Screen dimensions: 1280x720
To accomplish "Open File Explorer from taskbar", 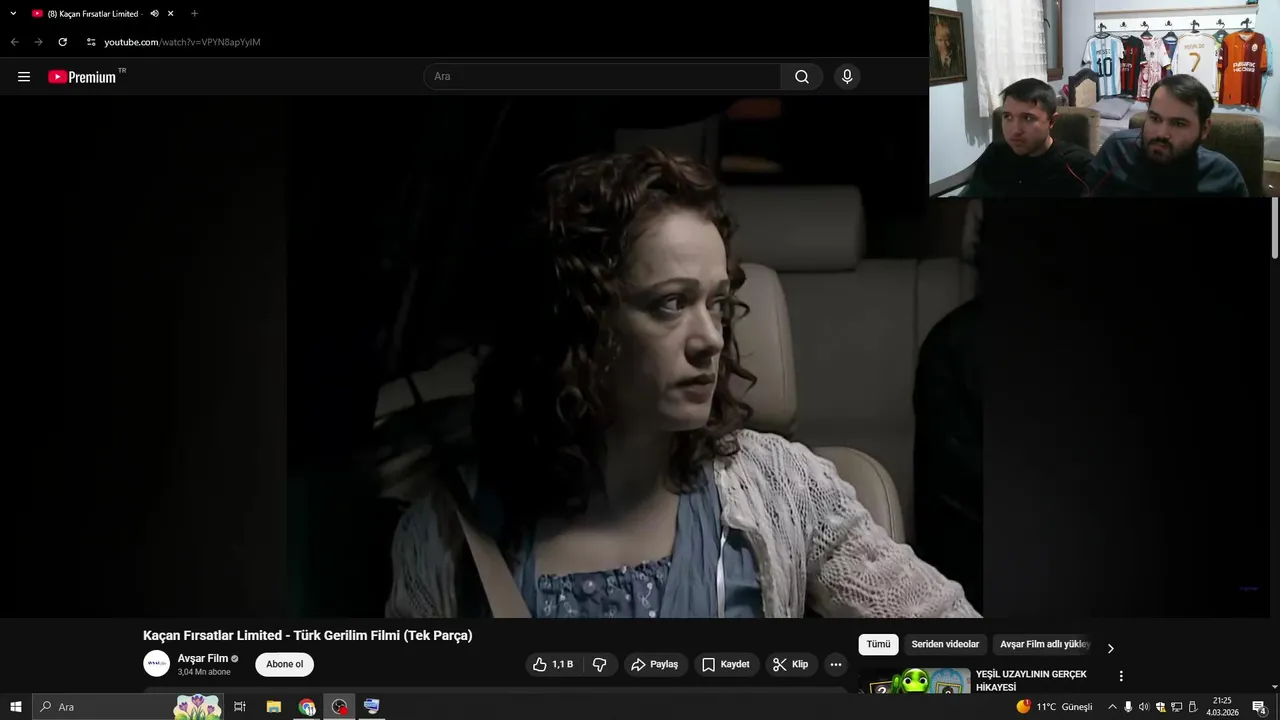I will point(274,707).
